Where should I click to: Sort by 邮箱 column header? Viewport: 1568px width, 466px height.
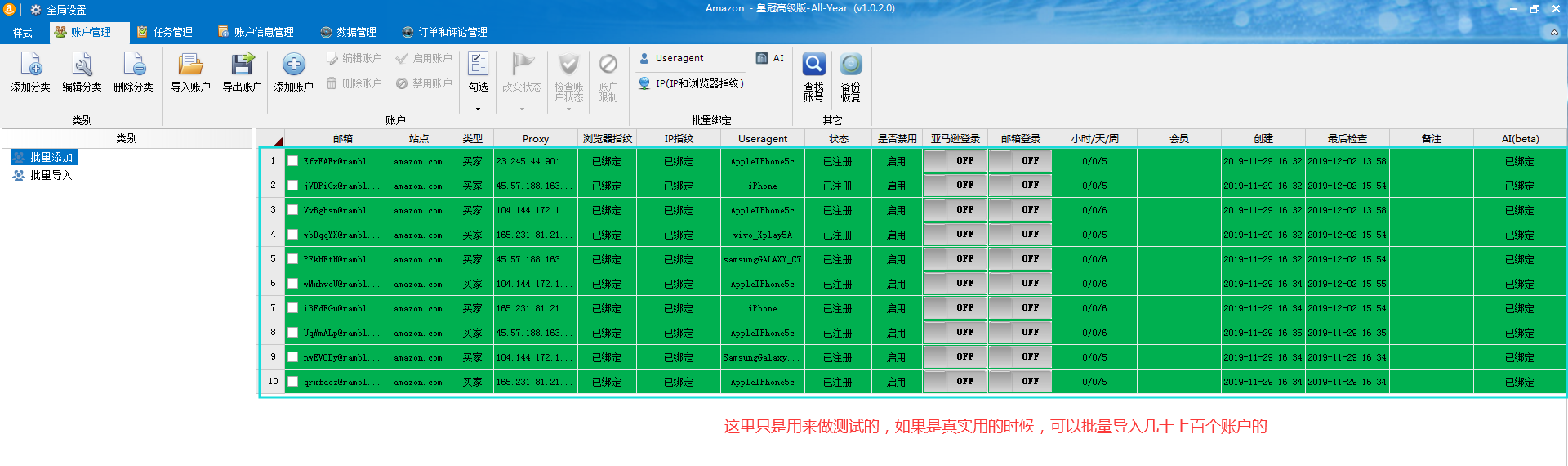point(343,138)
